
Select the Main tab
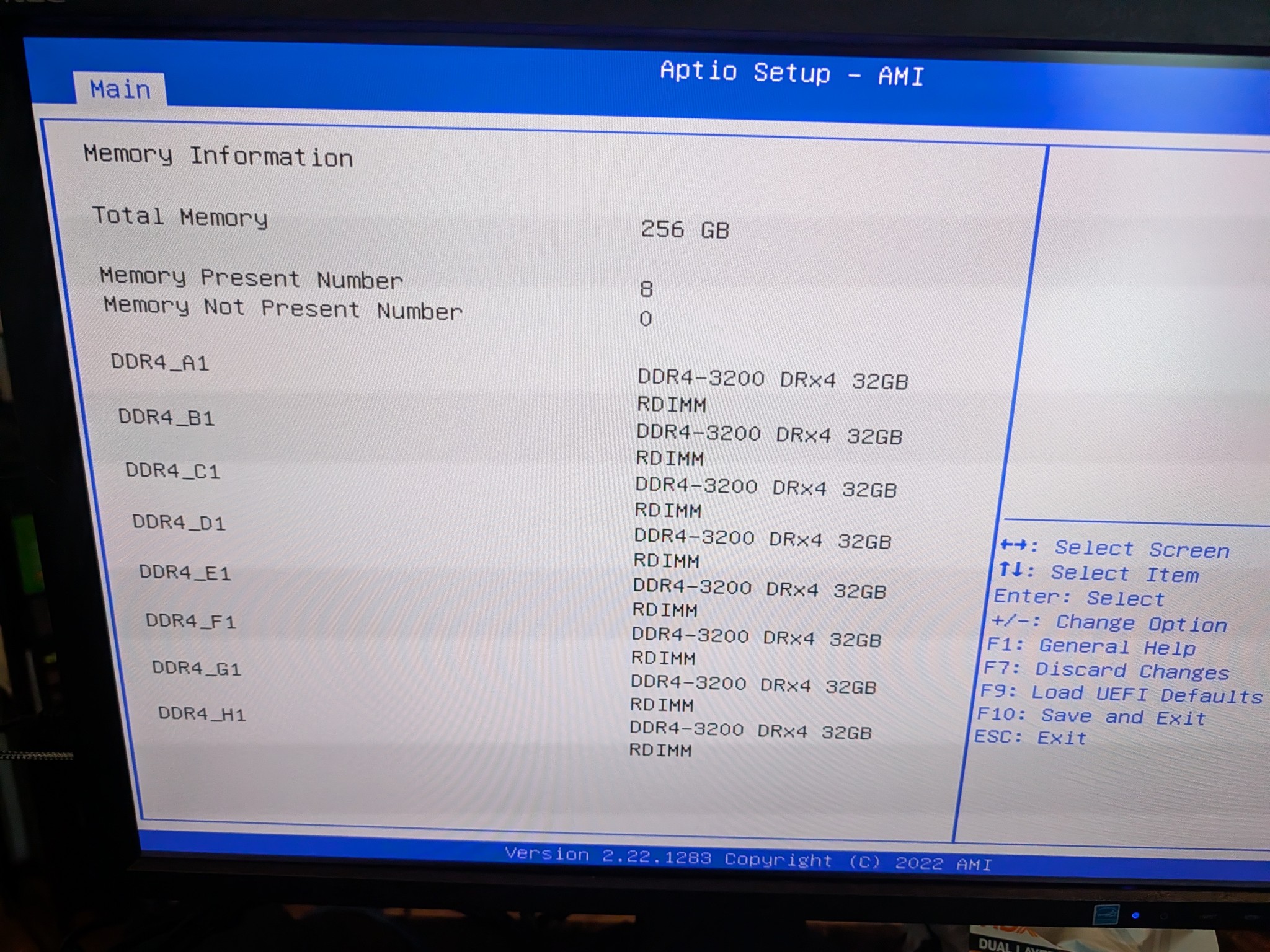(120, 89)
